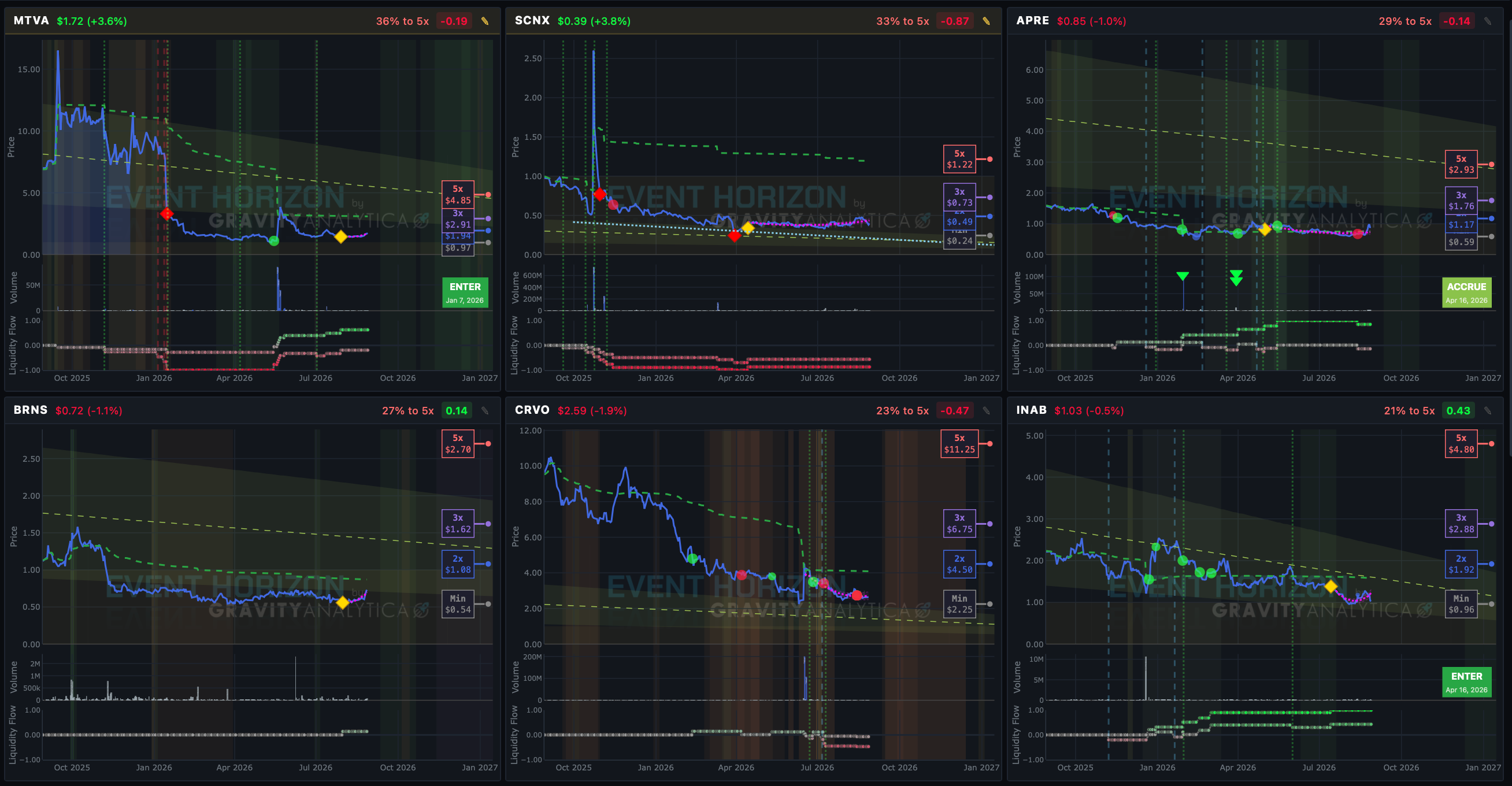Click the 2x $1.08 target label on BRNS

click(458, 564)
